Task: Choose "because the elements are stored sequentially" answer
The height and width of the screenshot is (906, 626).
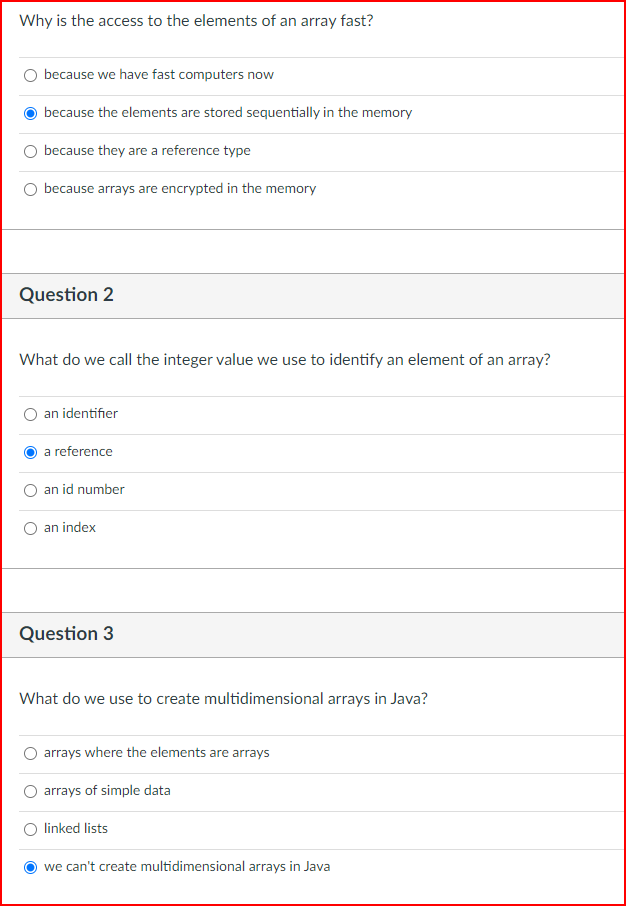Action: click(x=30, y=113)
